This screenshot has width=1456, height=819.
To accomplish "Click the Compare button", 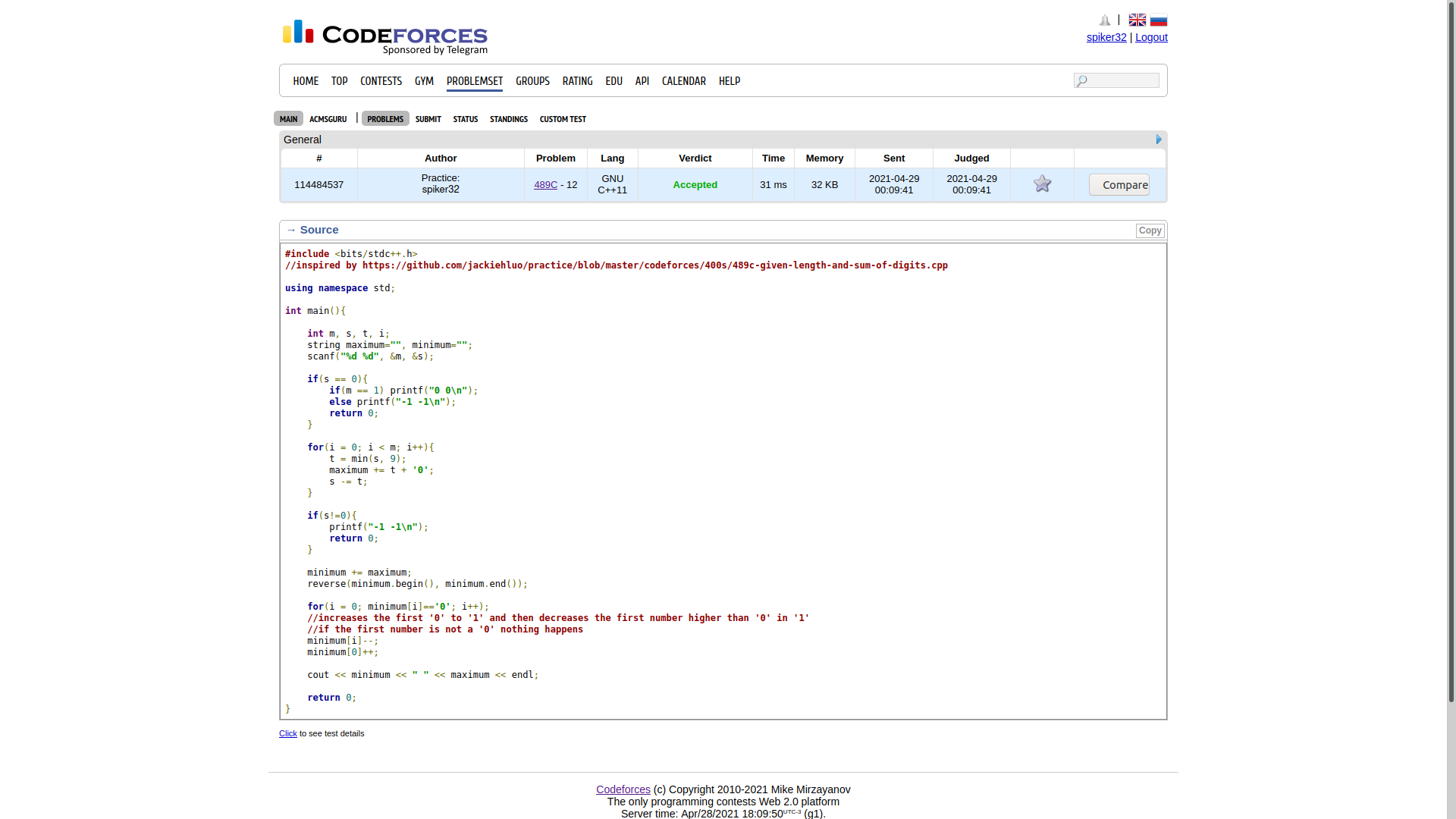I will click(x=1119, y=185).
